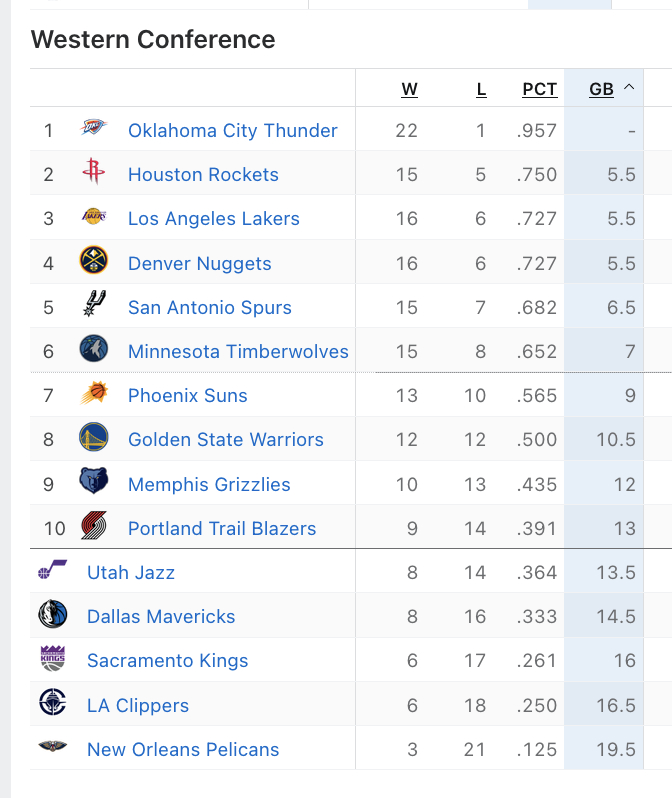Click the Oklahoma City Thunder logo
Screen dimensions: 672x798
click(94, 127)
